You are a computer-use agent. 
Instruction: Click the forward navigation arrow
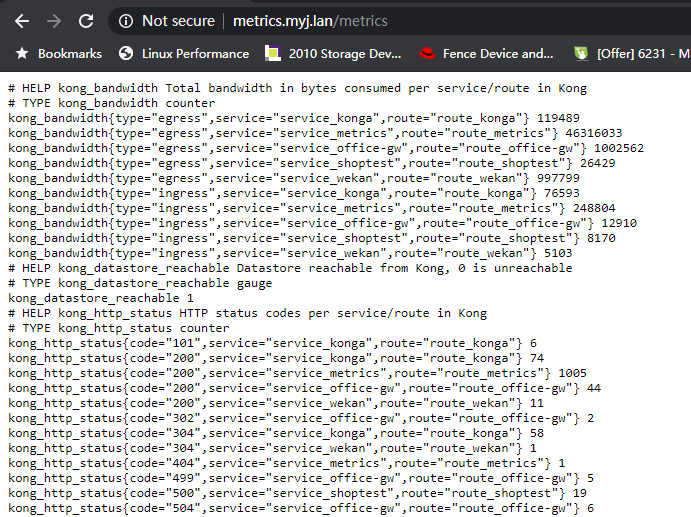[54, 21]
